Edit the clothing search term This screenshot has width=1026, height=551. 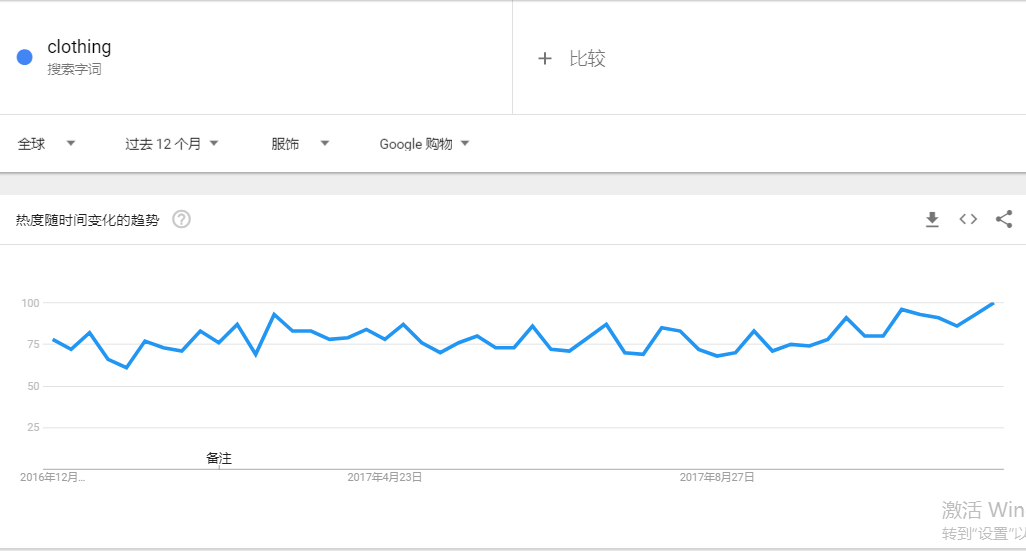point(79,46)
